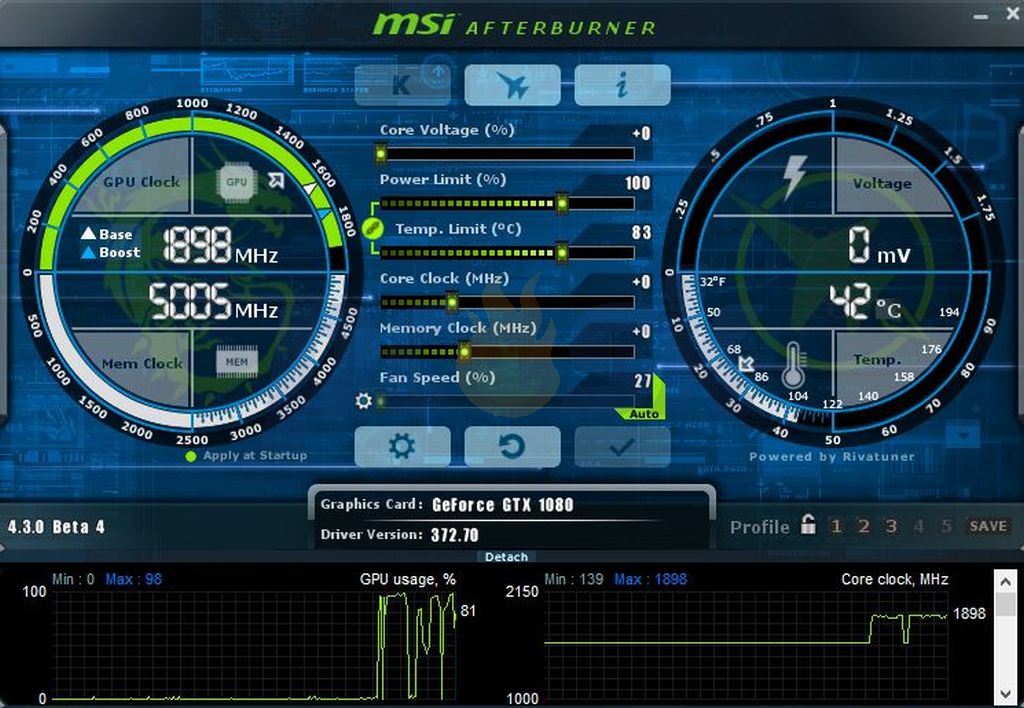1024x708 pixels.
Task: Click the monitor graph scrollbar thumb
Action: point(1006,603)
